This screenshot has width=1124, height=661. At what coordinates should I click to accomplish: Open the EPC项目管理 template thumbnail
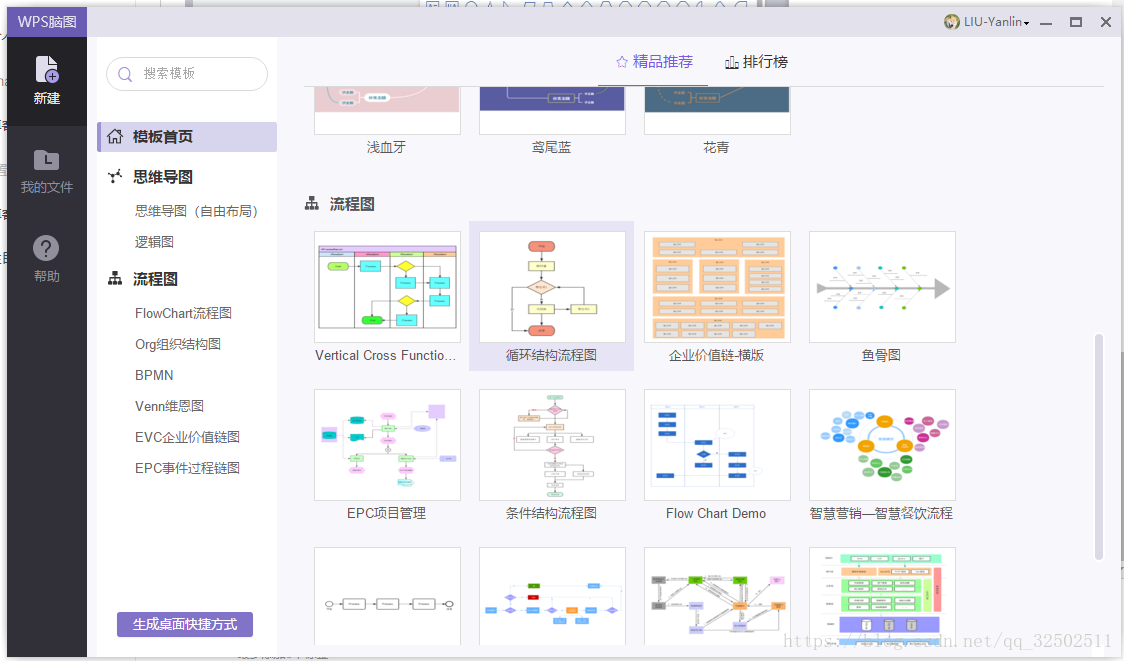[x=387, y=444]
